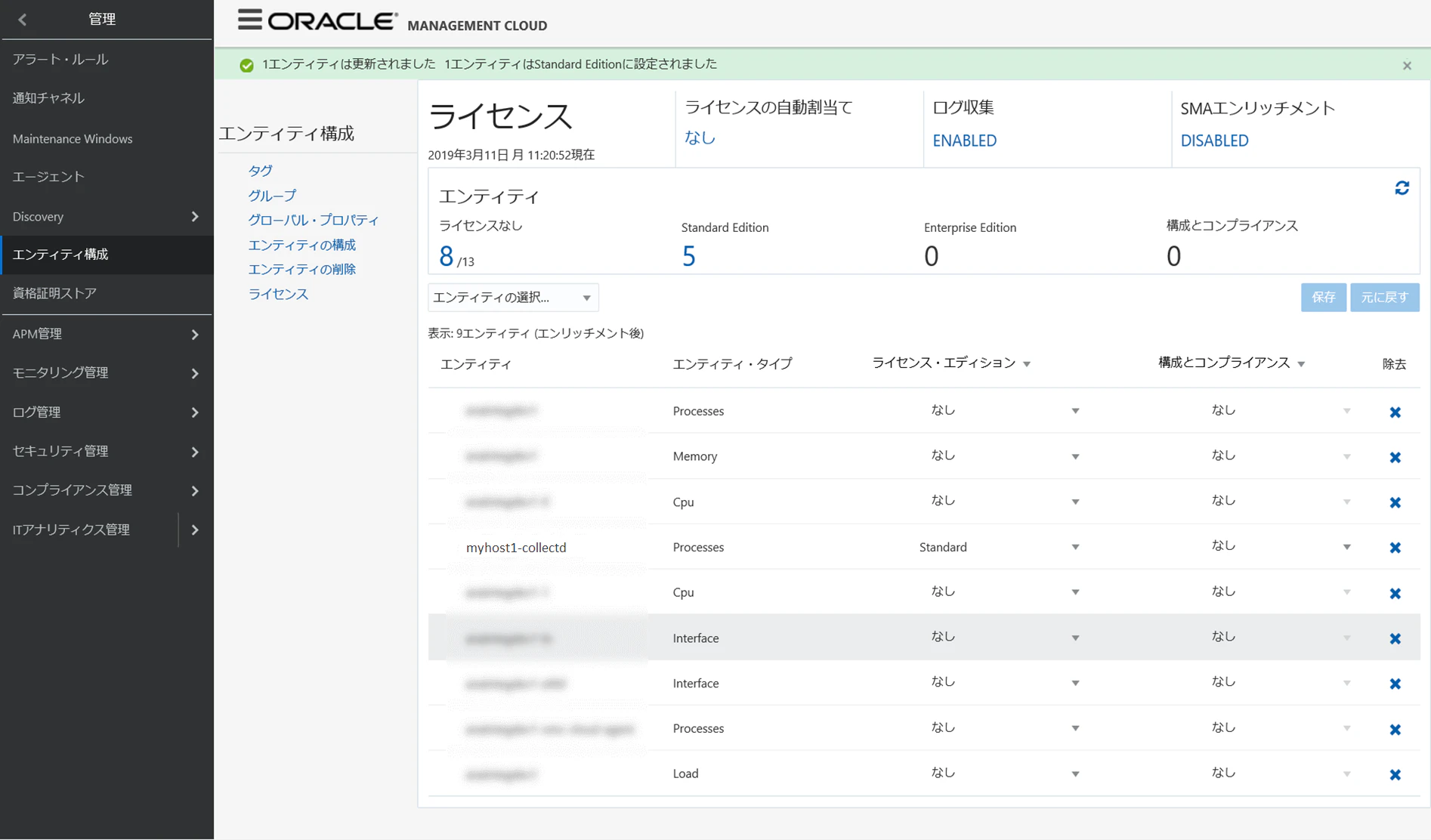Open 資格証明ストア in the sidebar
Screen dimensions: 1431x840
(x=54, y=293)
